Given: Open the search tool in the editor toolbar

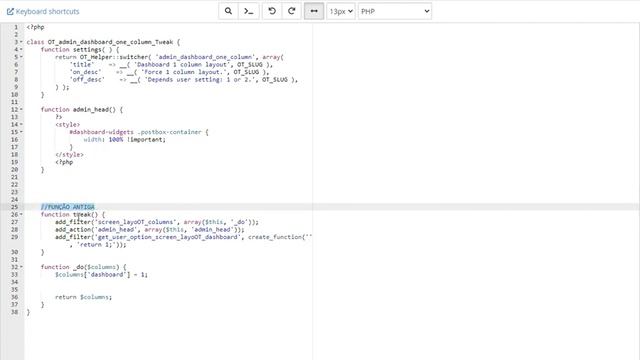Looking at the screenshot, I should [228, 11].
